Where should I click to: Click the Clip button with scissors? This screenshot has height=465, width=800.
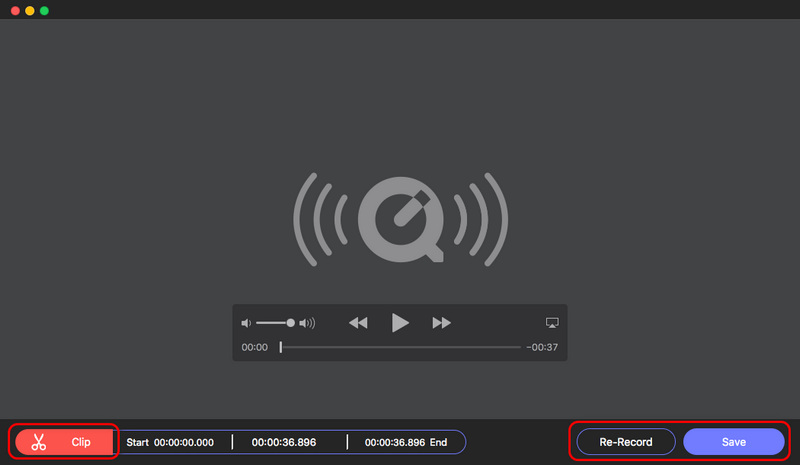tap(64, 442)
